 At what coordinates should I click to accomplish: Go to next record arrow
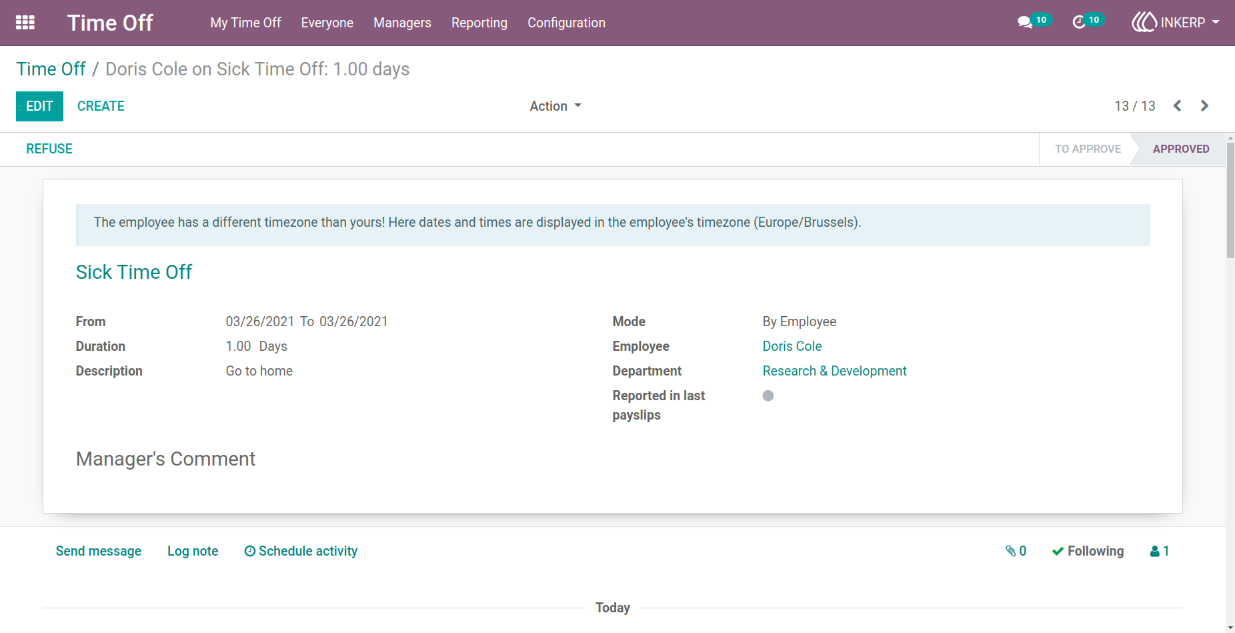pyautogui.click(x=1204, y=106)
